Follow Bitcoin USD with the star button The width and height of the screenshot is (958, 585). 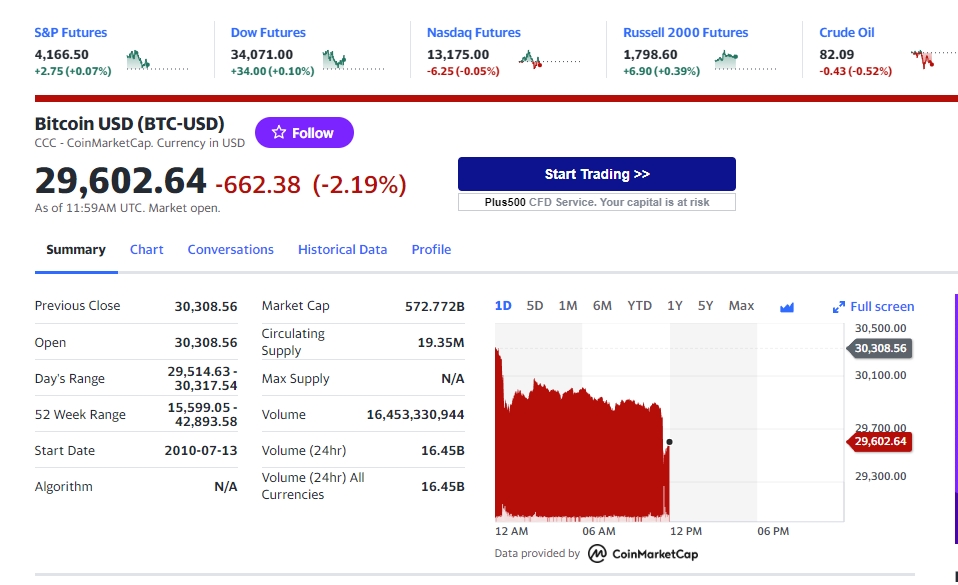click(x=304, y=133)
